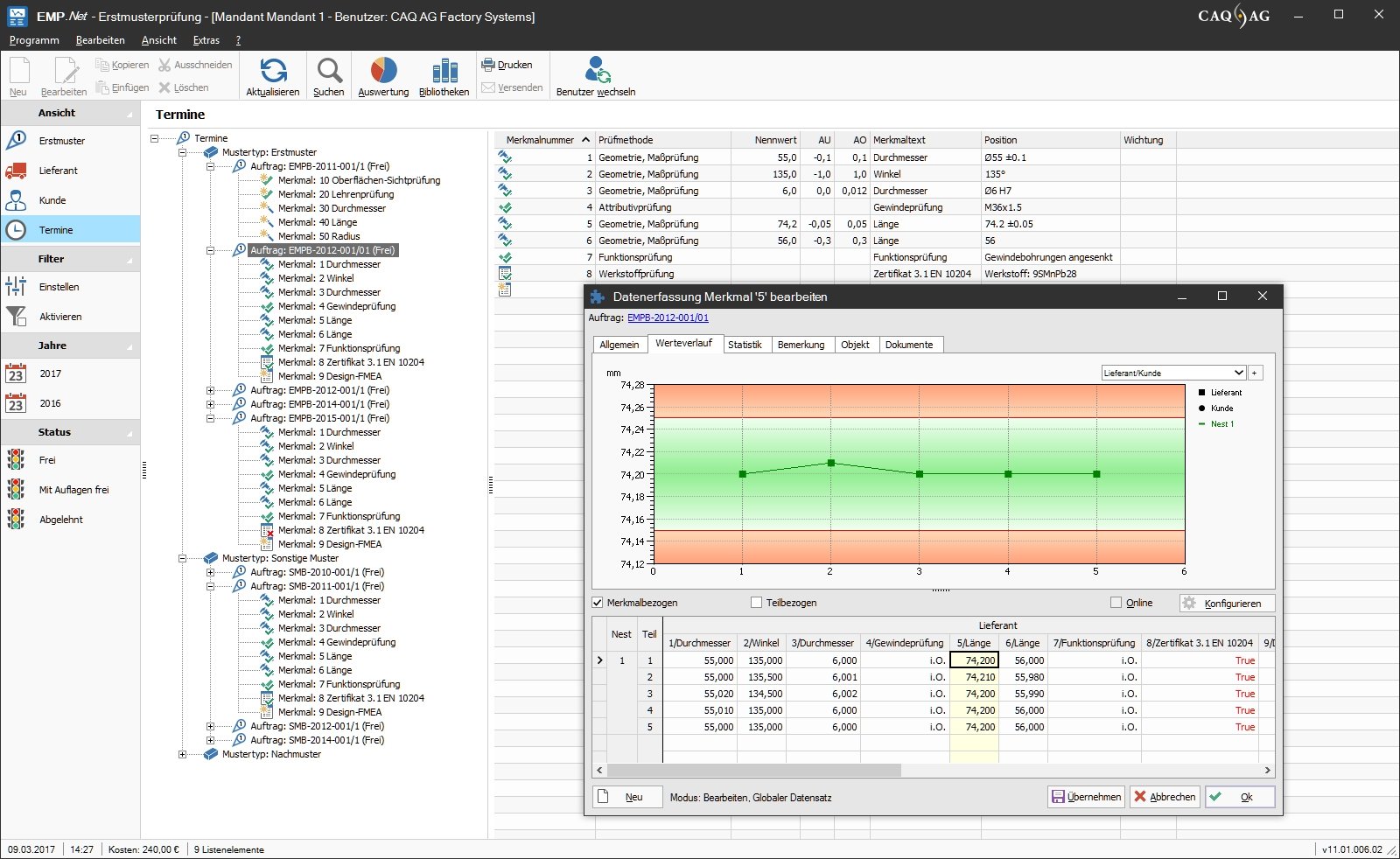Uncheck the Merkmalbezogen checkbox
1400x859 pixels.
598,603
